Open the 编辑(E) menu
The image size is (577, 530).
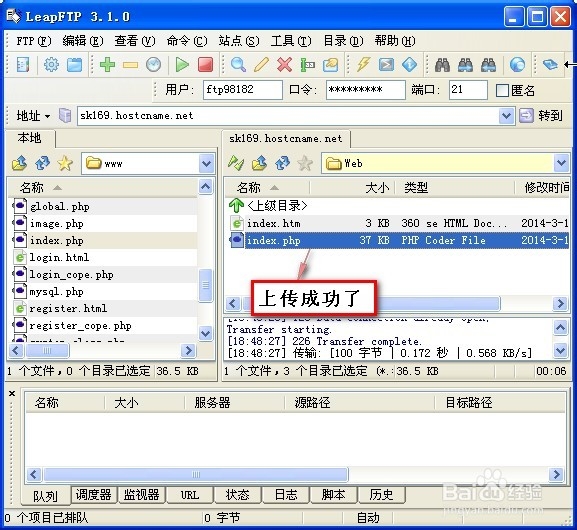point(83,41)
